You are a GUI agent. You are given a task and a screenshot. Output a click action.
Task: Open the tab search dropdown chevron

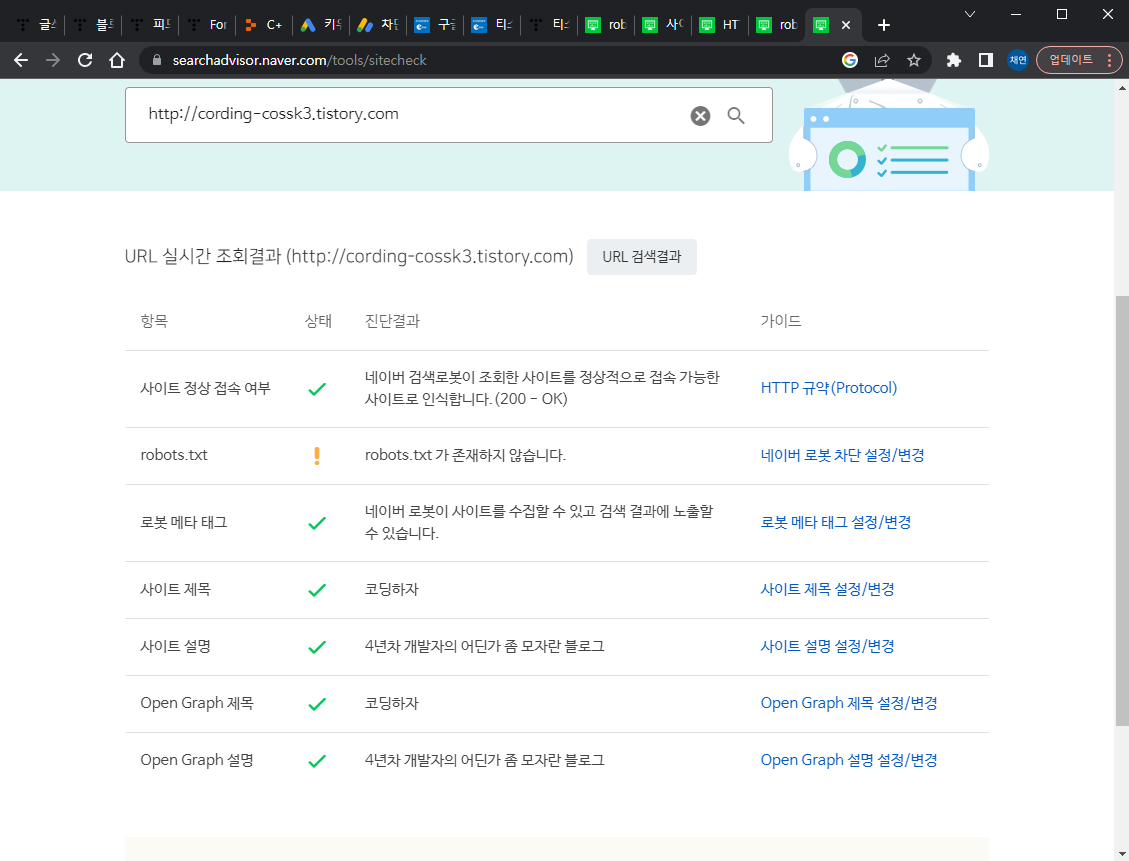pos(970,14)
